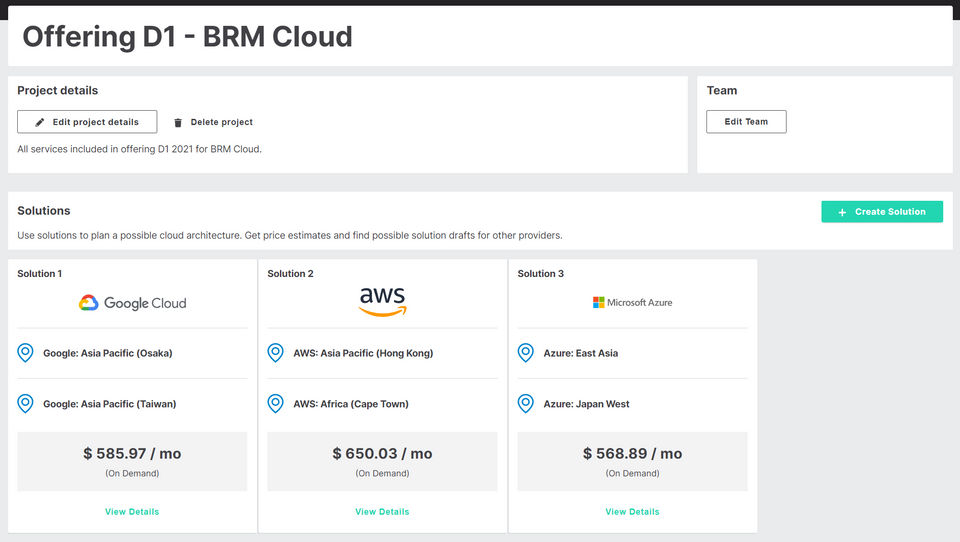Click the $ 568.89 / mo price
The height and width of the screenshot is (542, 960).
(632, 454)
